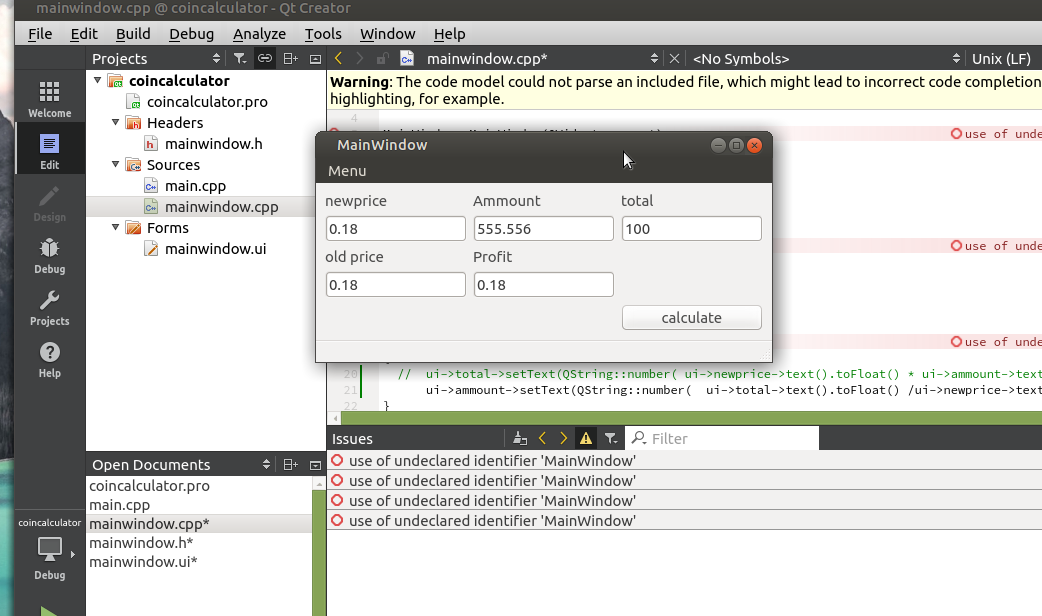Screen dimensions: 1042x616
Task: Open the Window menu
Action: point(387,34)
